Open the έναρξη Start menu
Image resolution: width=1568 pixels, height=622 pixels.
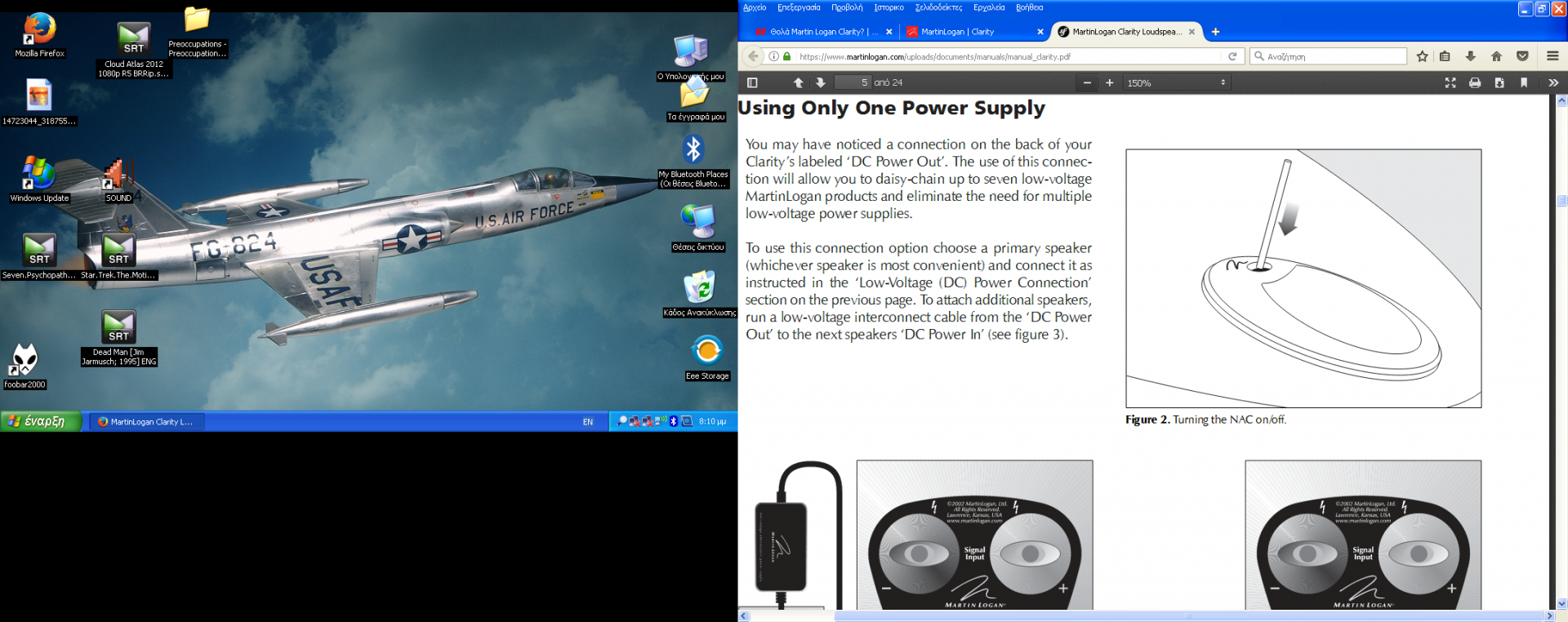point(41,421)
